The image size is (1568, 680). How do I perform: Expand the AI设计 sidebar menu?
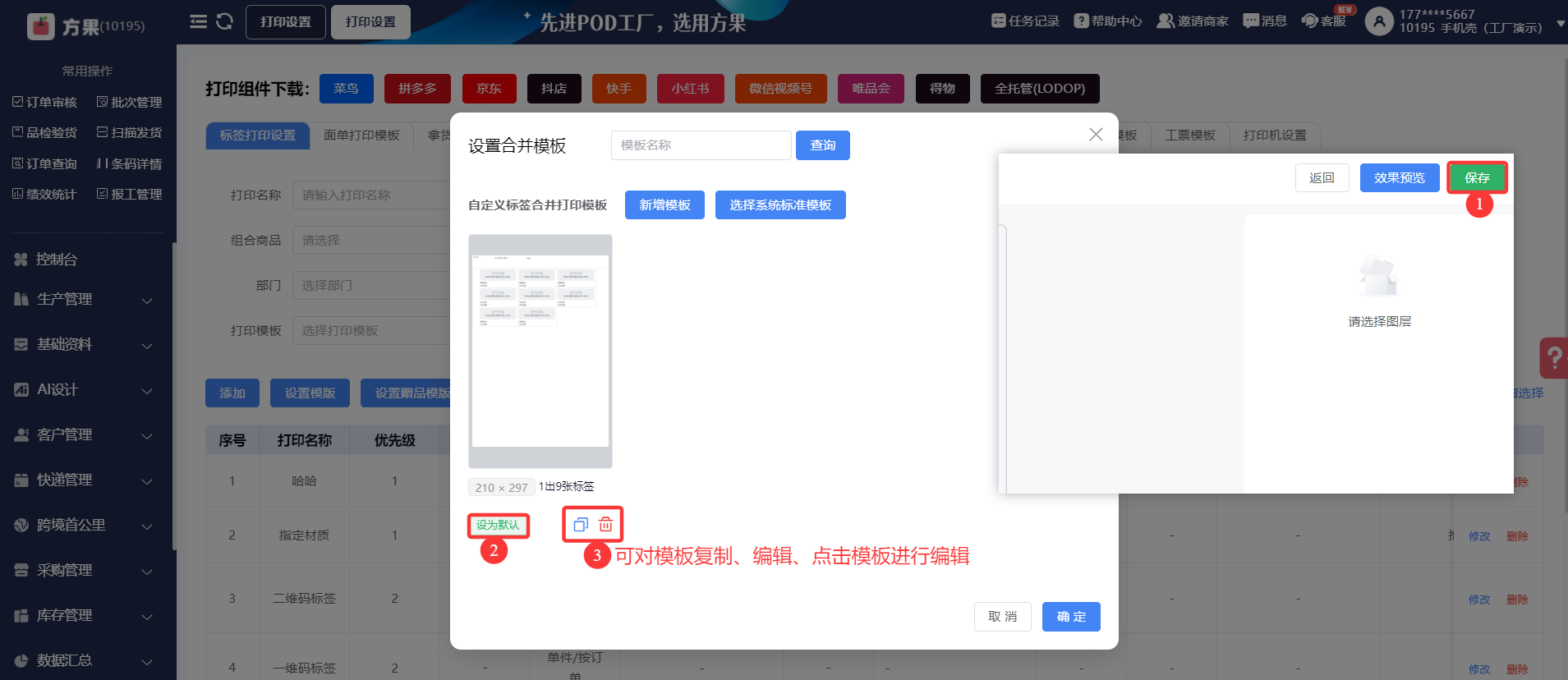(x=86, y=389)
